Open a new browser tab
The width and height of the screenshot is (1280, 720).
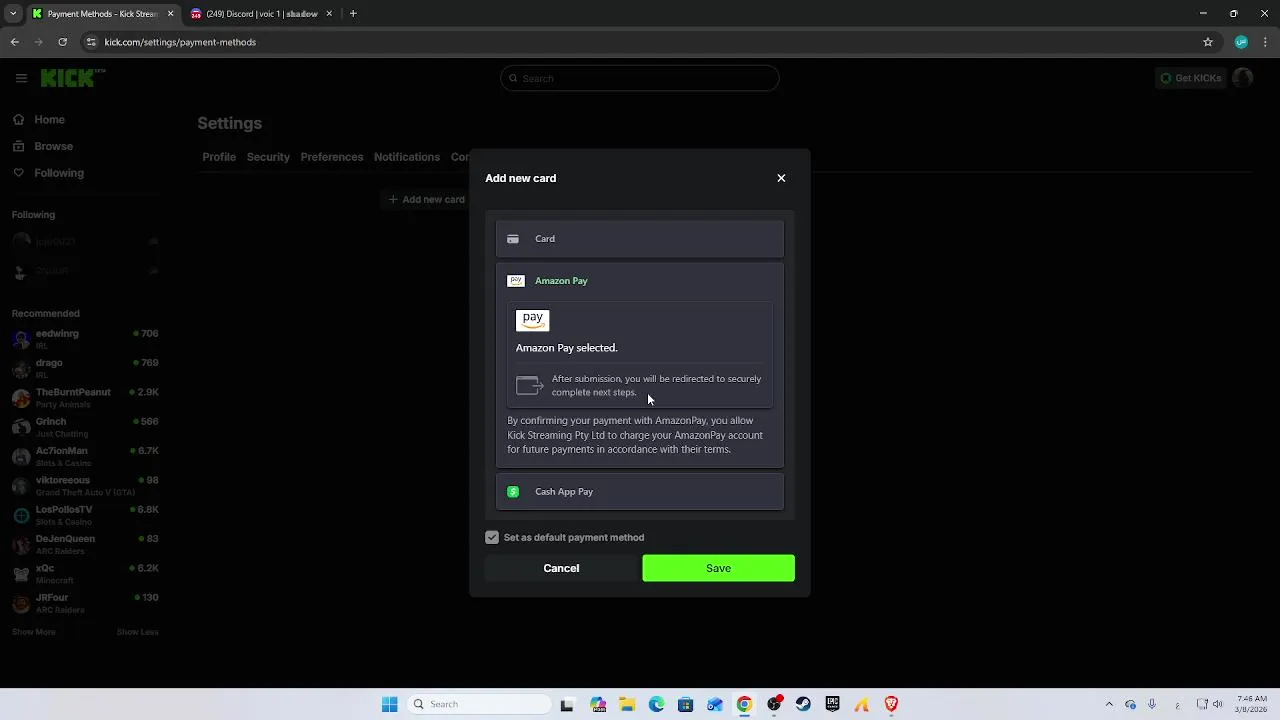353,14
